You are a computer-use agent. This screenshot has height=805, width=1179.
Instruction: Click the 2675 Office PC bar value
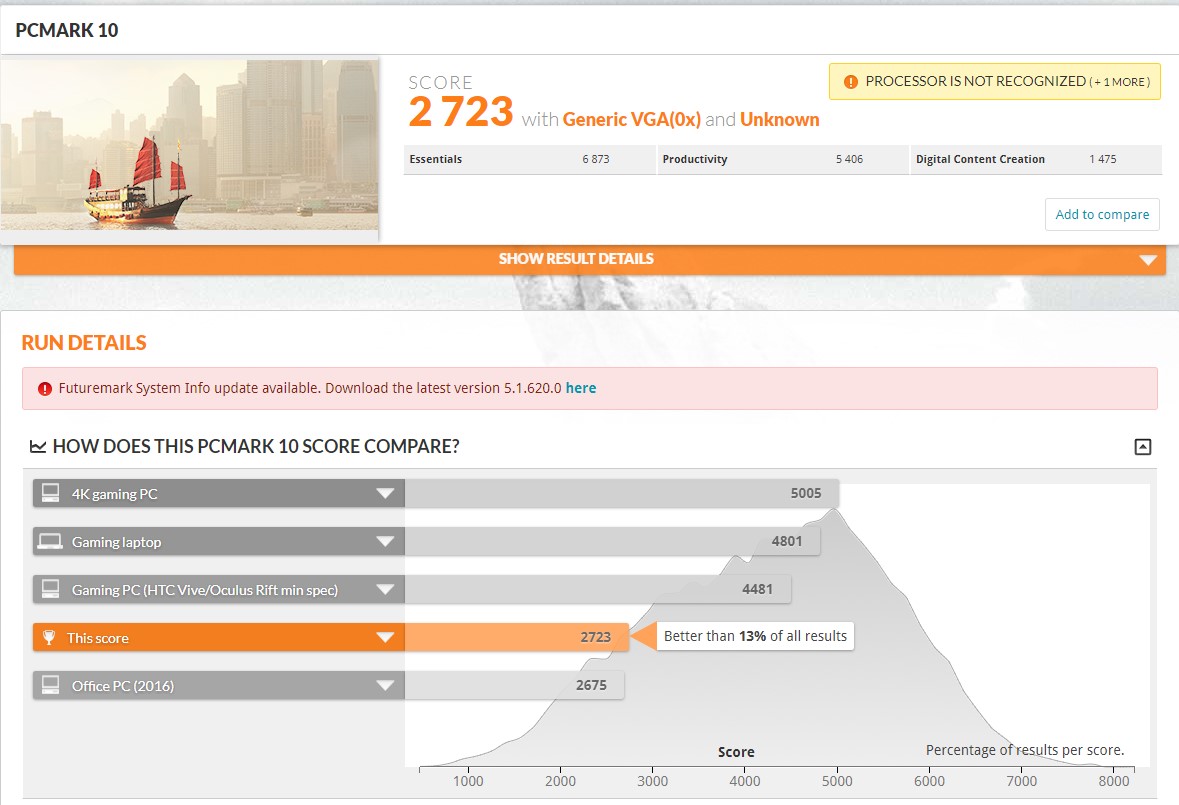point(591,685)
